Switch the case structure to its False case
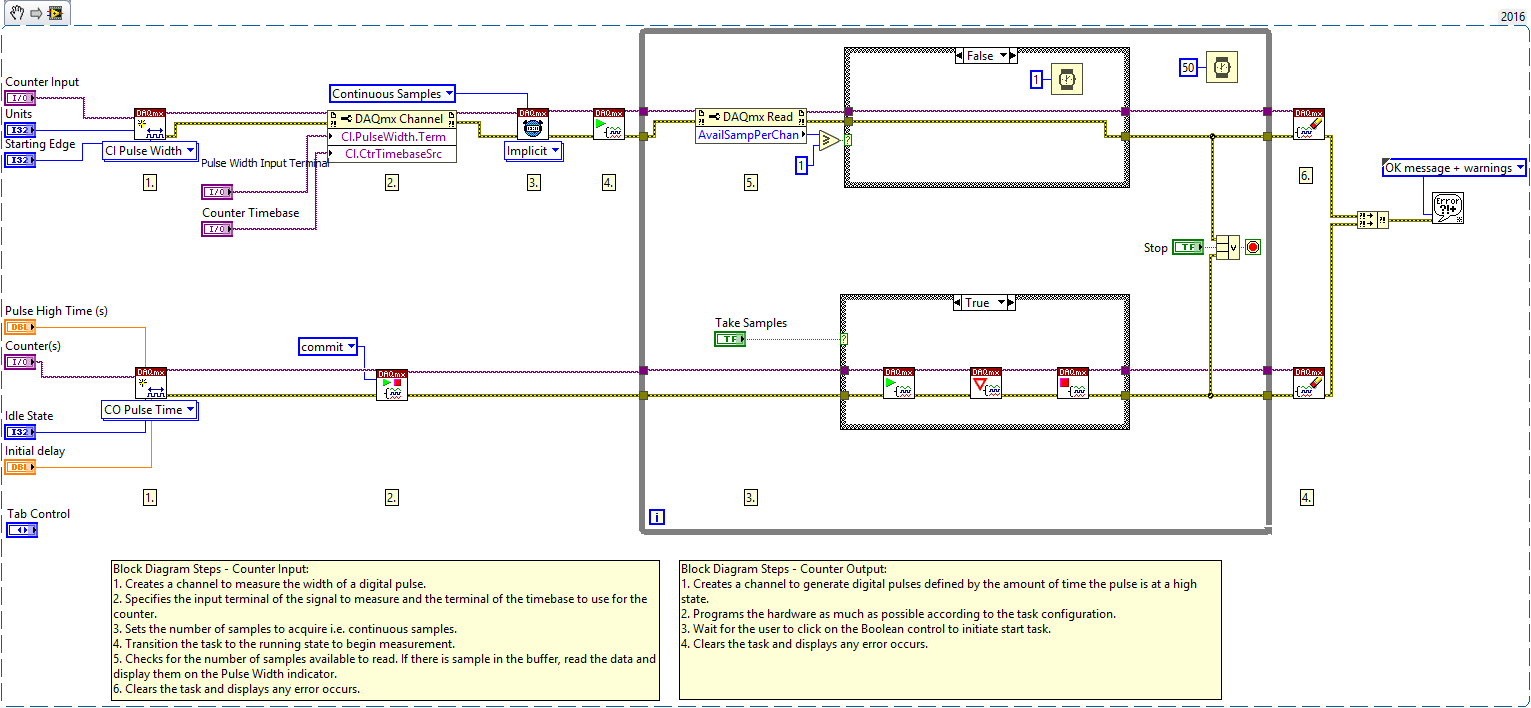 [x=985, y=55]
